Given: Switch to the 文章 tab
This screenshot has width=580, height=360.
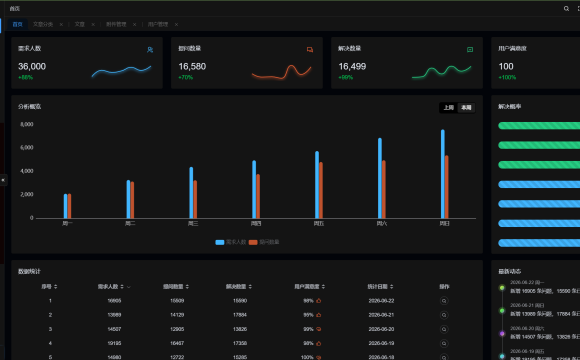Looking at the screenshot, I should pos(80,24).
